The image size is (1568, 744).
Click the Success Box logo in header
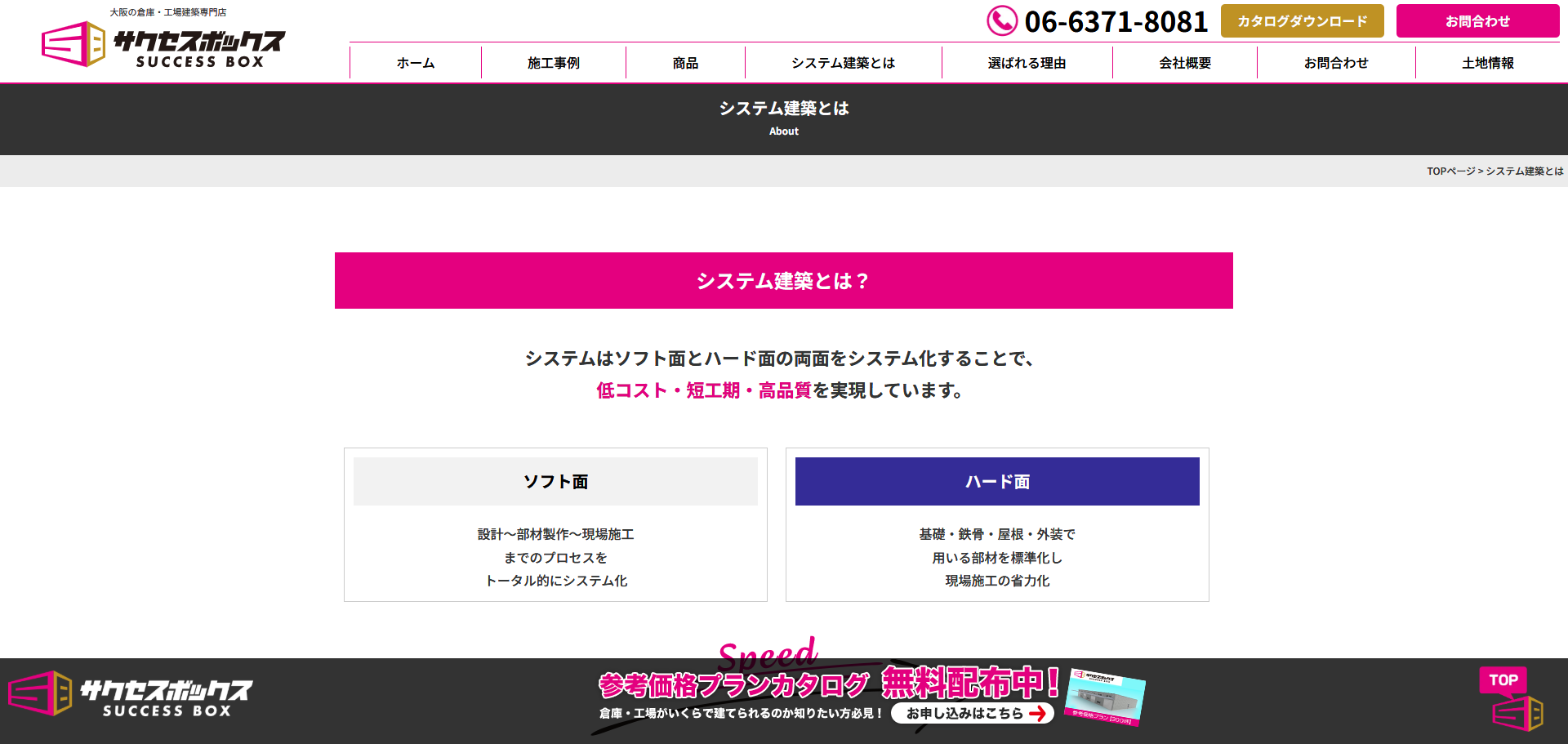(x=163, y=45)
